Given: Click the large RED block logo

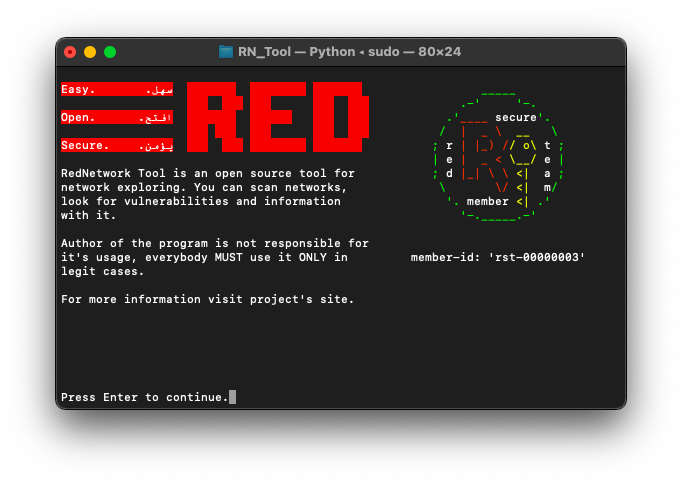Looking at the screenshot, I should (278, 117).
